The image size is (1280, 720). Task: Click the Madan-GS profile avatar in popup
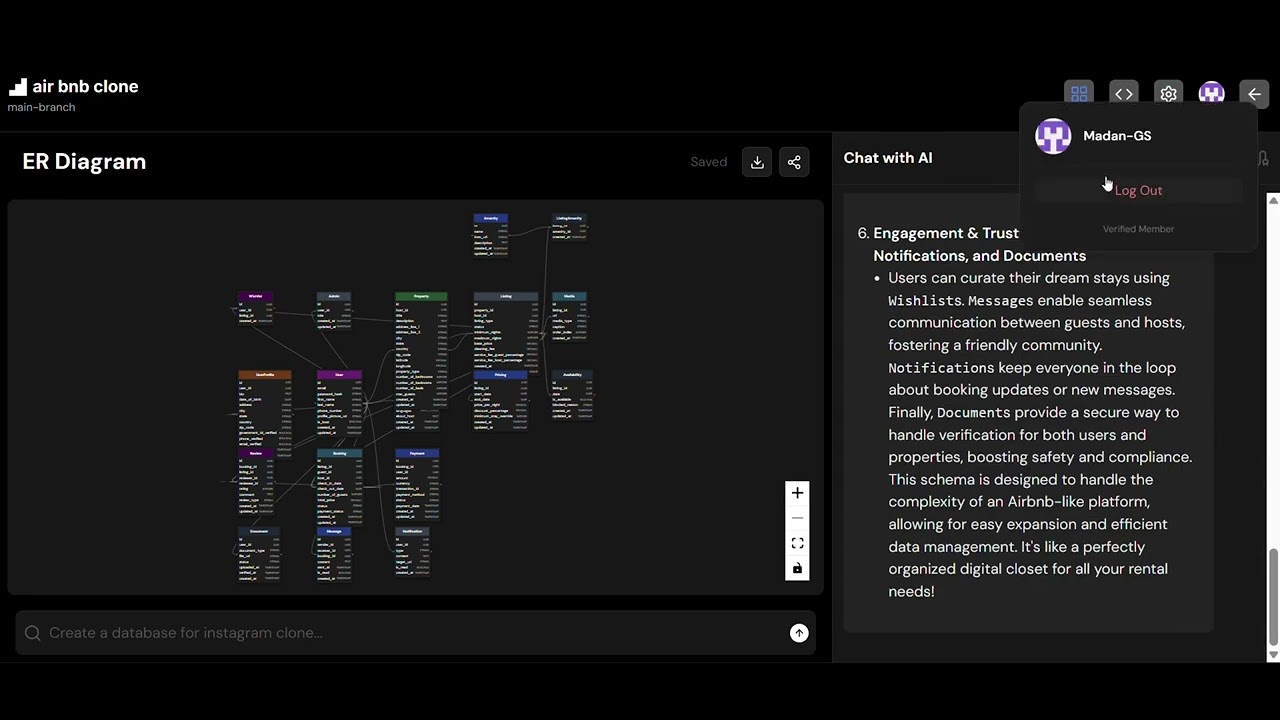[x=1053, y=136]
